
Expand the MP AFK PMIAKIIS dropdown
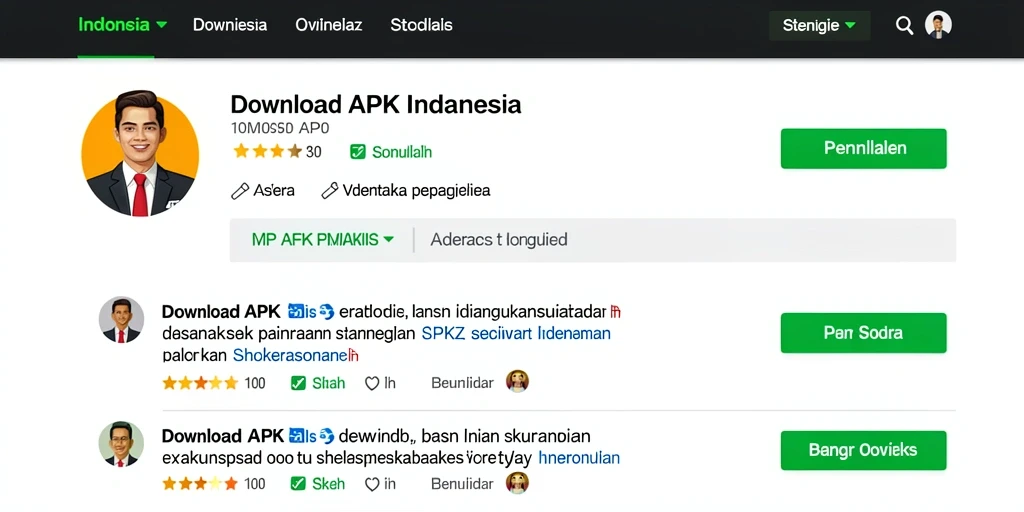(x=323, y=240)
